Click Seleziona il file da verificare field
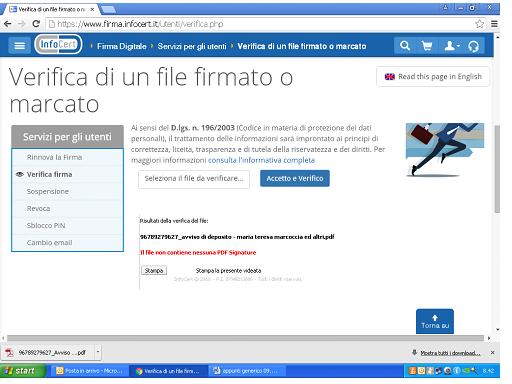512x384 pixels. (194, 179)
